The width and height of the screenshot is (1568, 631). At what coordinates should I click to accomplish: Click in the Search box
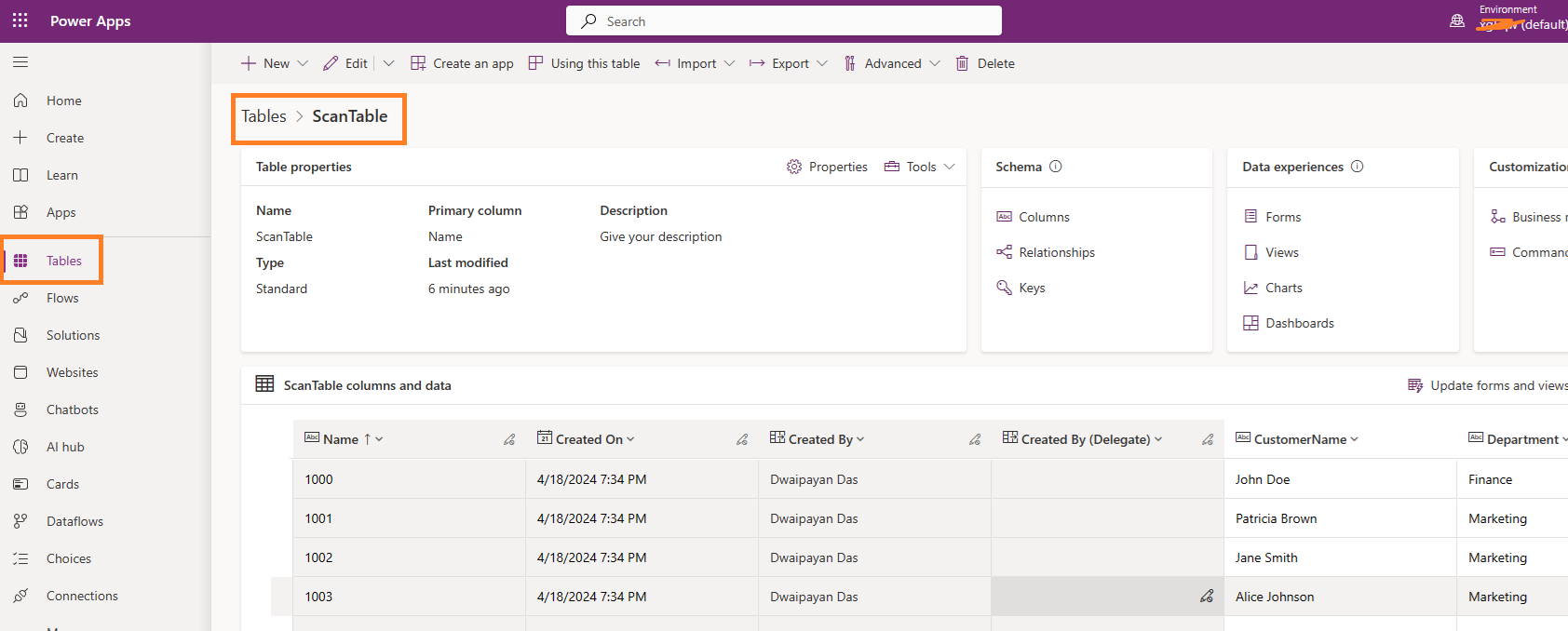[x=784, y=20]
